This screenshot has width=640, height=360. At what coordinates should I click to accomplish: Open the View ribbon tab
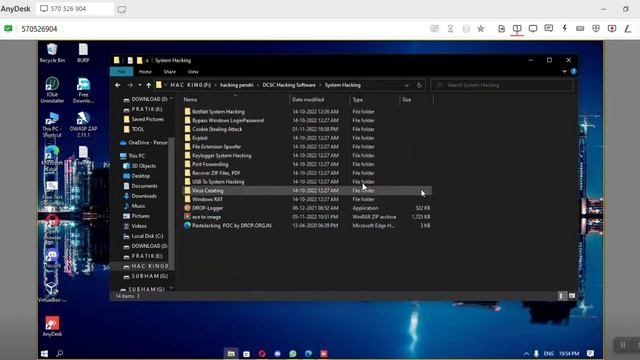point(193,72)
